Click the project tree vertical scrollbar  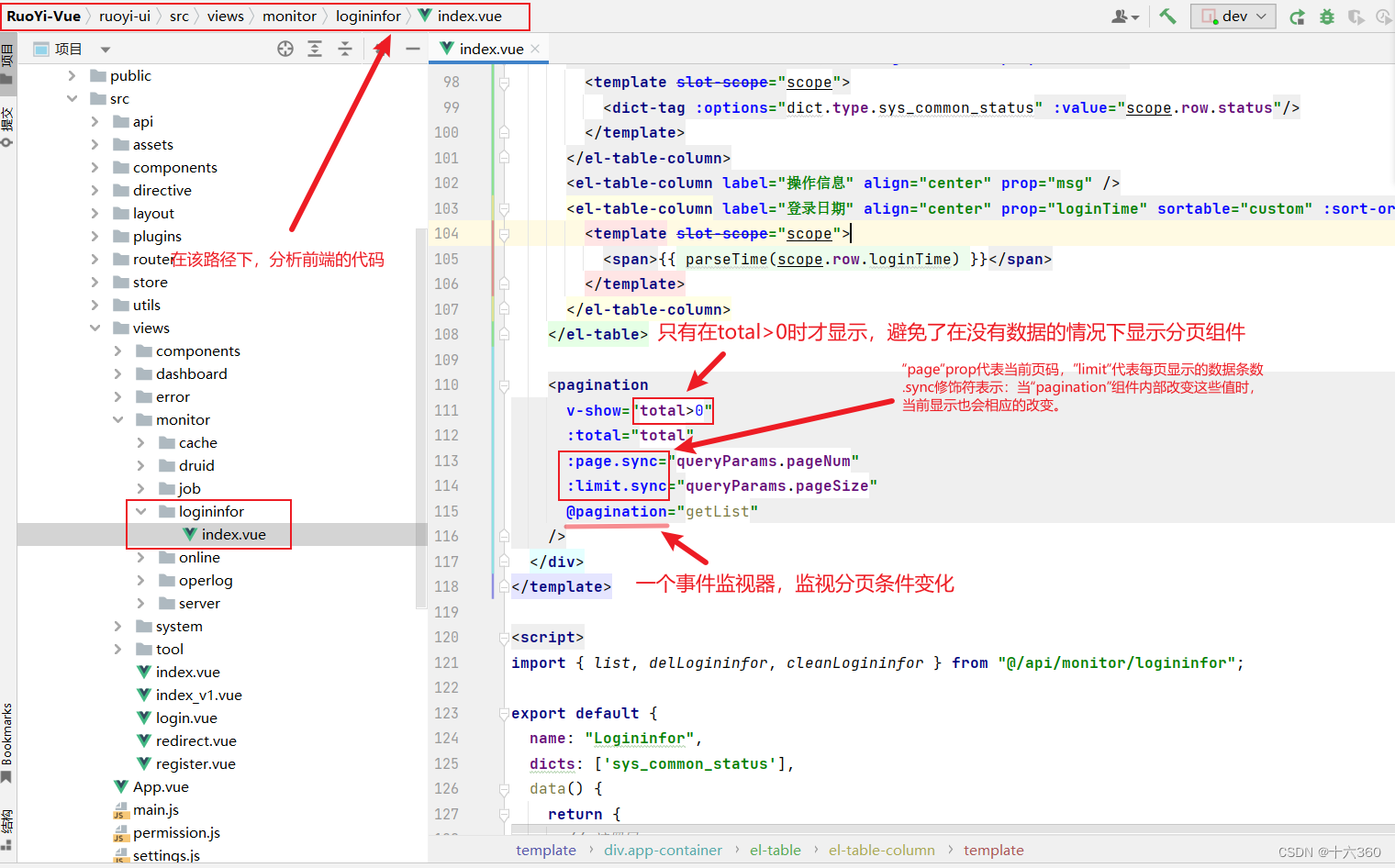[x=421, y=417]
